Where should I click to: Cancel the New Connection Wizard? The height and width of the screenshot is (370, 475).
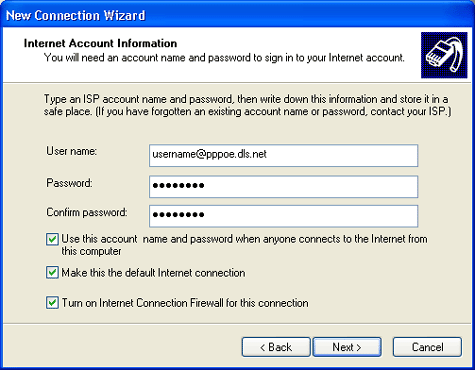tap(427, 347)
